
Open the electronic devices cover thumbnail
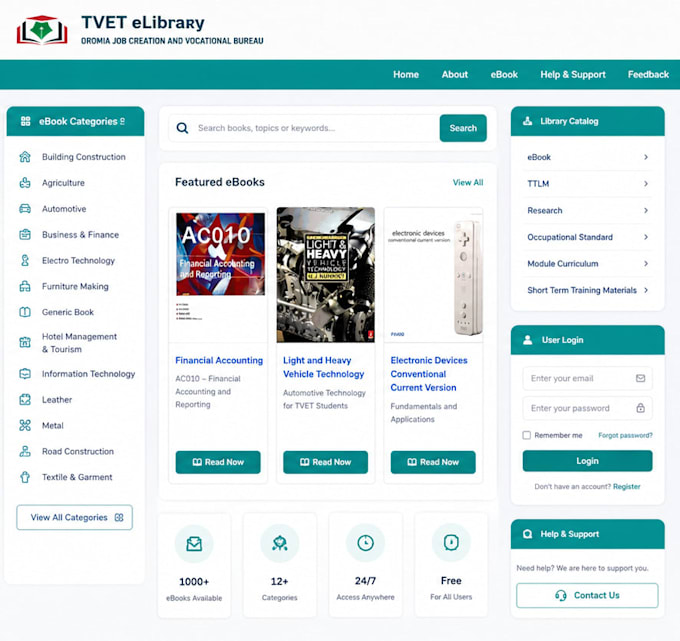point(433,275)
